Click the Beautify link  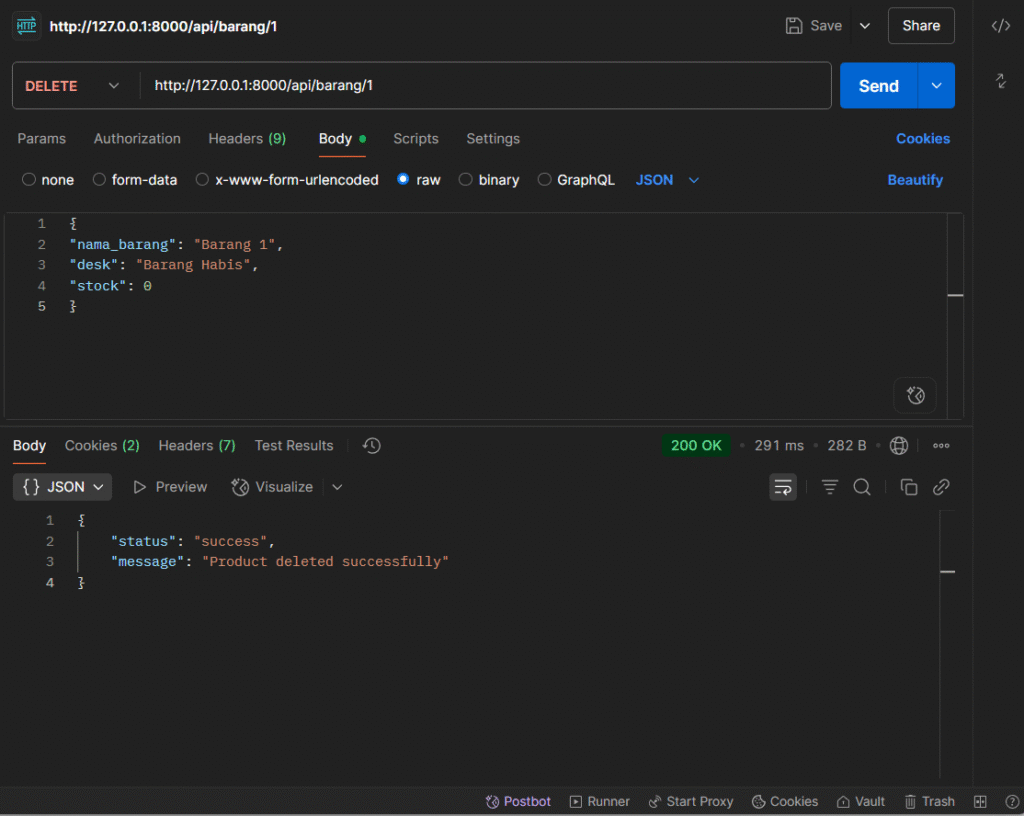[x=915, y=180]
